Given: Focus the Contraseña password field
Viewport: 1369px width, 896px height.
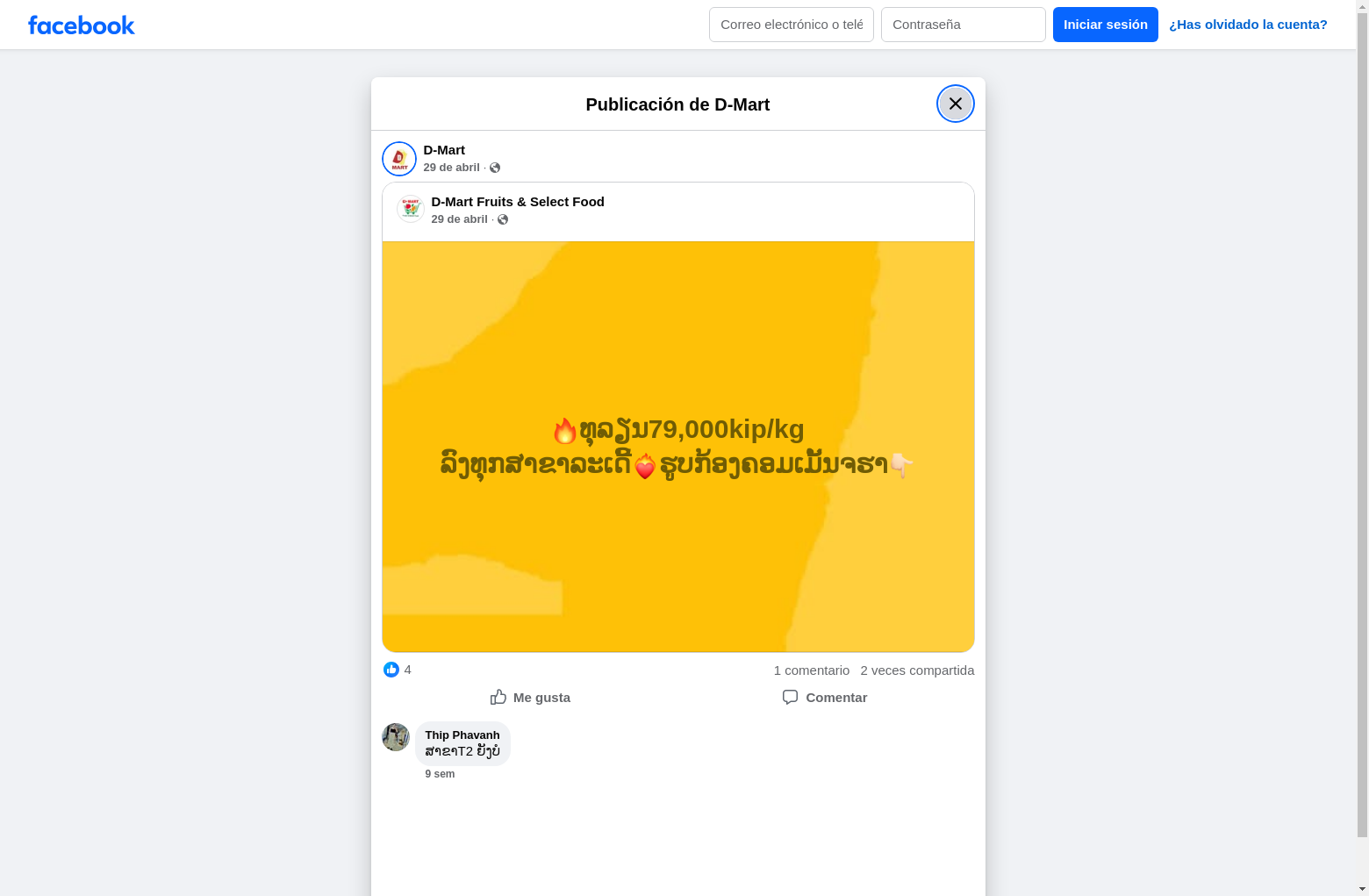Looking at the screenshot, I should click(964, 25).
